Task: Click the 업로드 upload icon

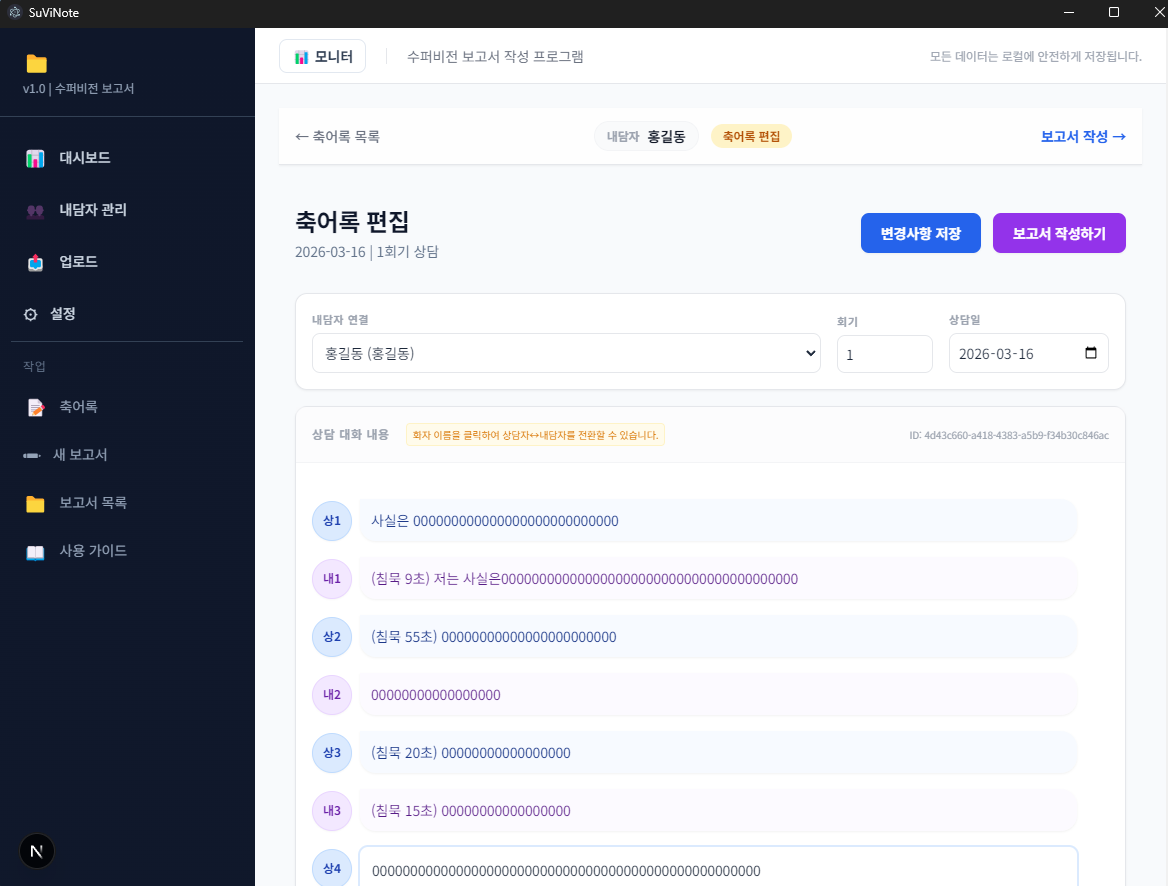Action: [x=37, y=262]
